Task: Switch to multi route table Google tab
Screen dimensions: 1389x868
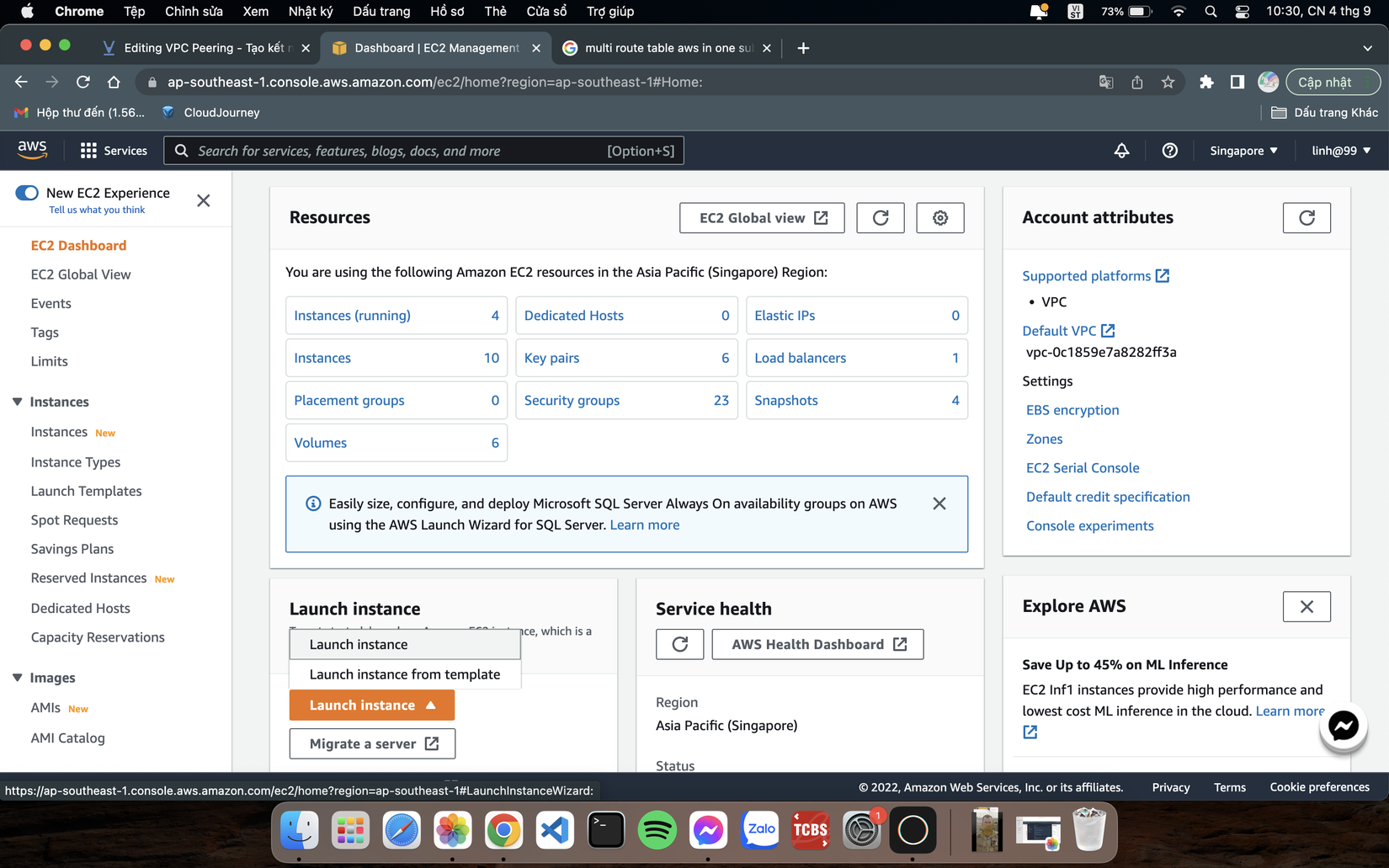Action: point(667,48)
